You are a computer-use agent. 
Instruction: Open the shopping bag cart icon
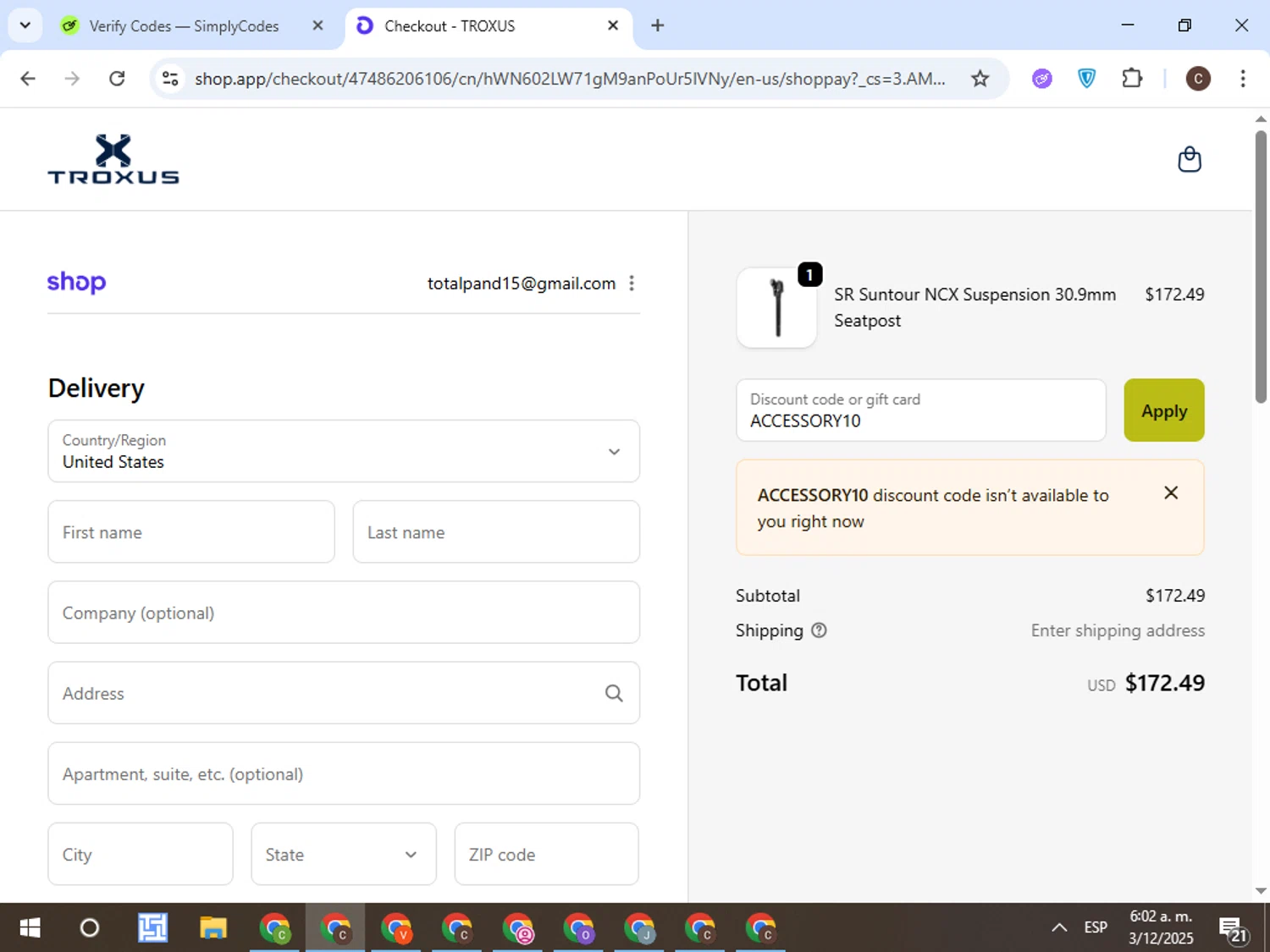point(1190,159)
